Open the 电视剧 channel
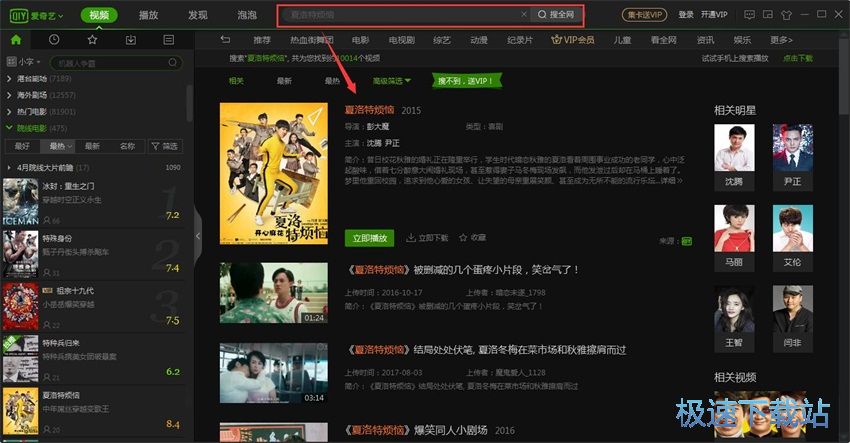Viewport: 850px width, 443px height. [x=401, y=40]
